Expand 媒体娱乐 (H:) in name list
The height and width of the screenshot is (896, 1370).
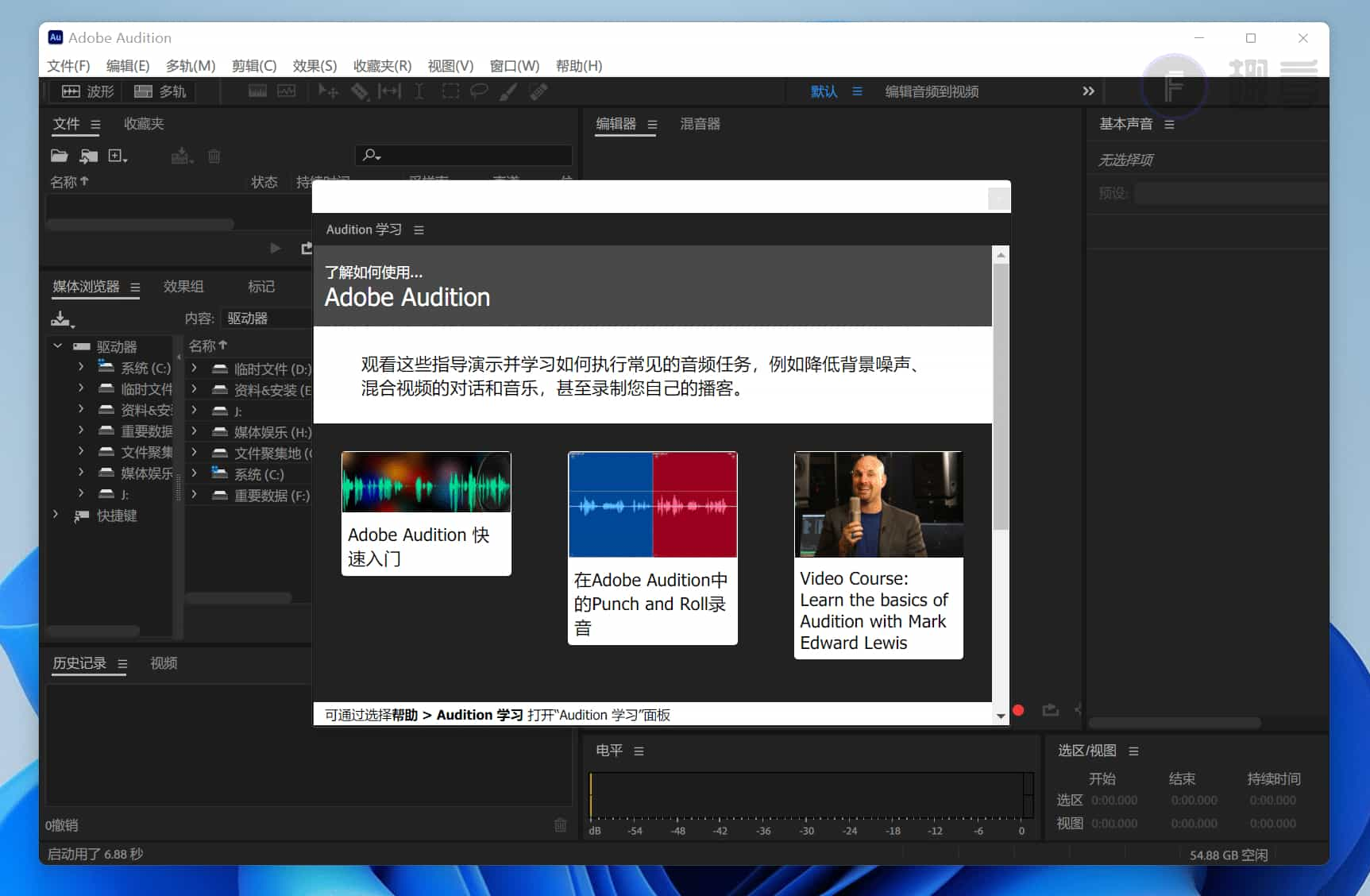194,431
